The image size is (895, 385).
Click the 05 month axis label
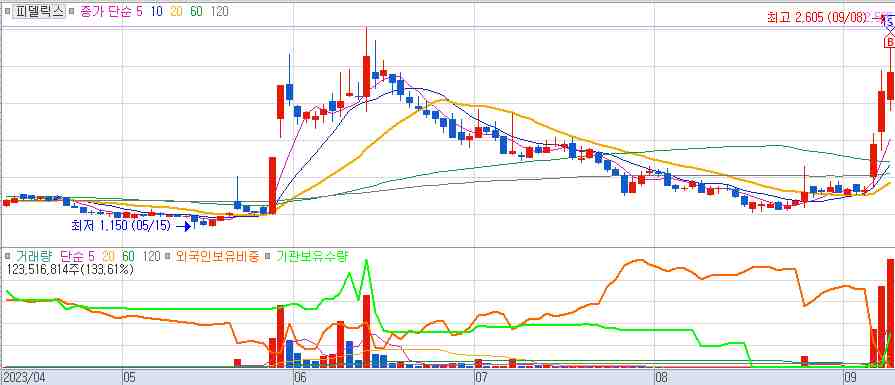click(x=131, y=377)
